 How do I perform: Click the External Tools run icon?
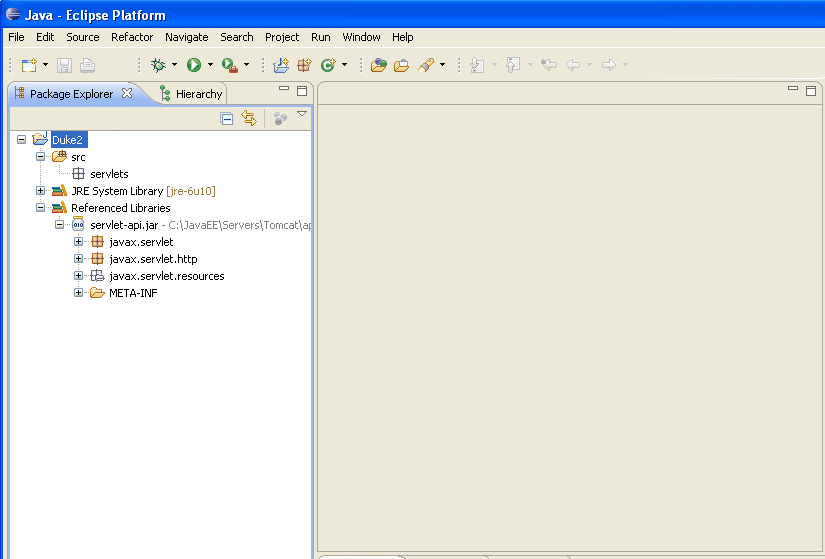[230, 65]
